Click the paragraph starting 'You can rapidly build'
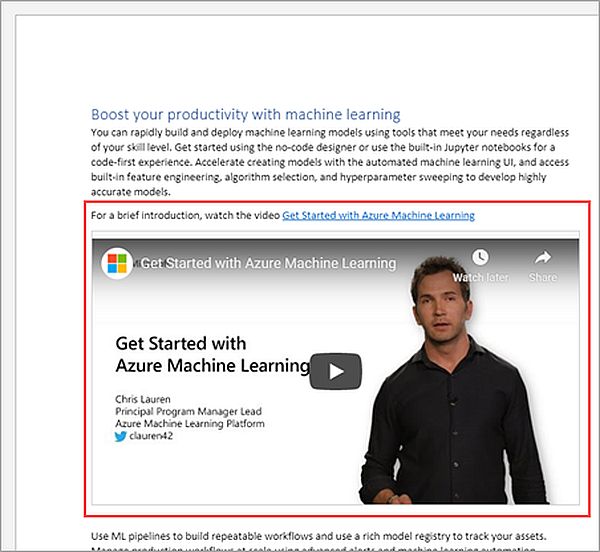The height and width of the screenshot is (552, 600). pyautogui.click(x=330, y=162)
